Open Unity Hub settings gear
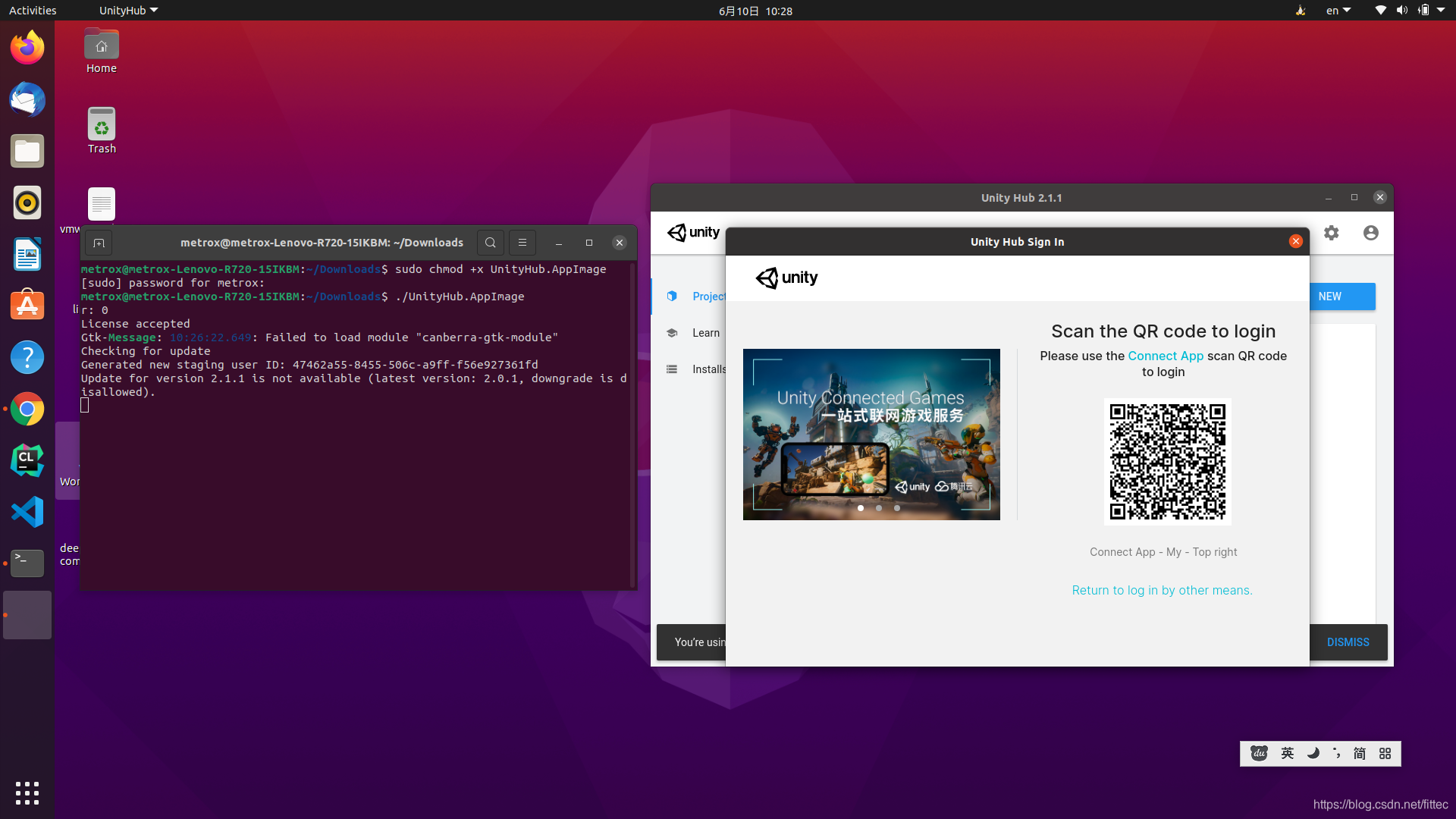 (1332, 233)
